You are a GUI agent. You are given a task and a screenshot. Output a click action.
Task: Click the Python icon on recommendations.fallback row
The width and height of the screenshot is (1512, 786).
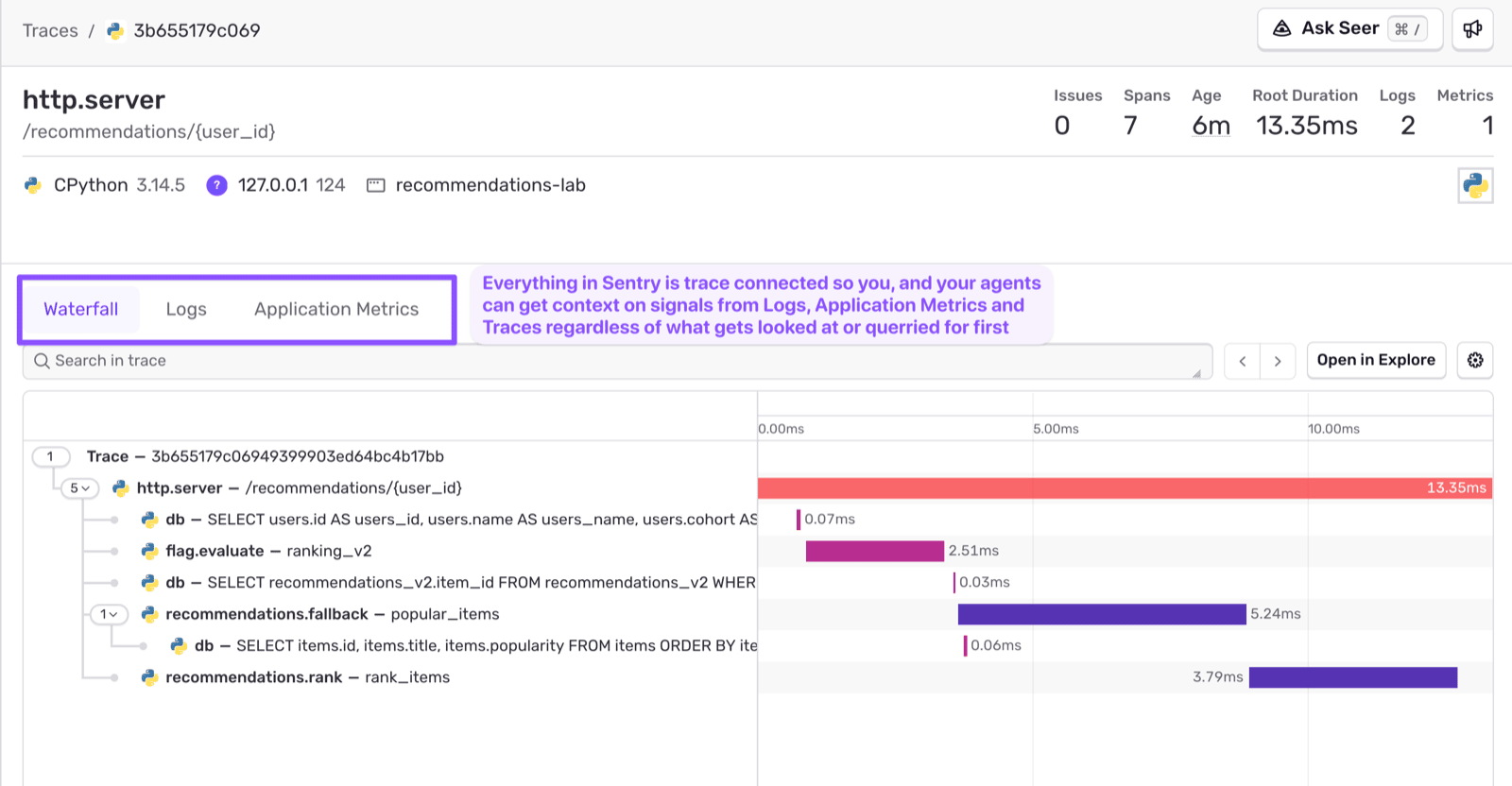tap(149, 614)
